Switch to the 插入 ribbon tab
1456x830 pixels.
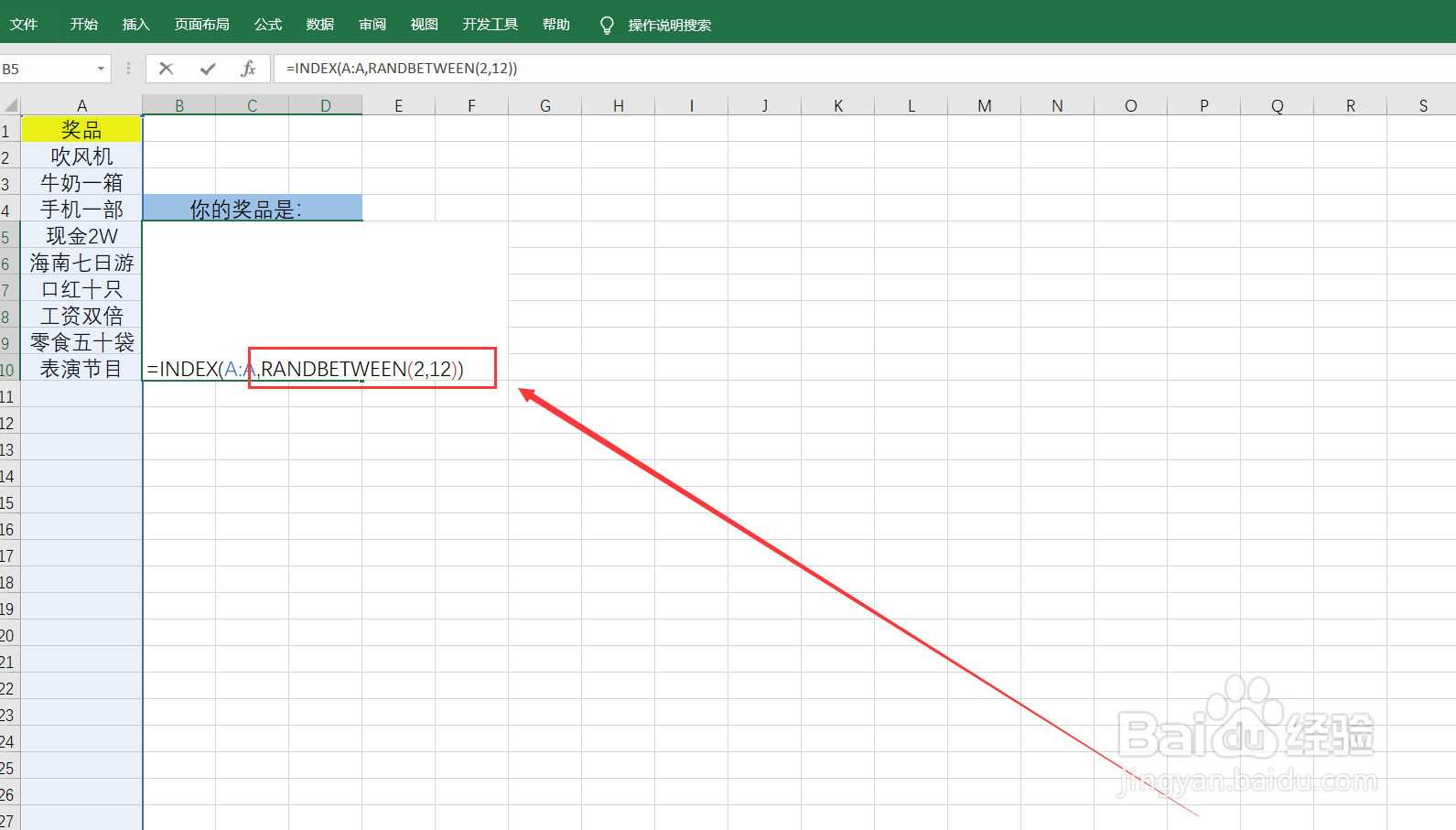coord(136,25)
